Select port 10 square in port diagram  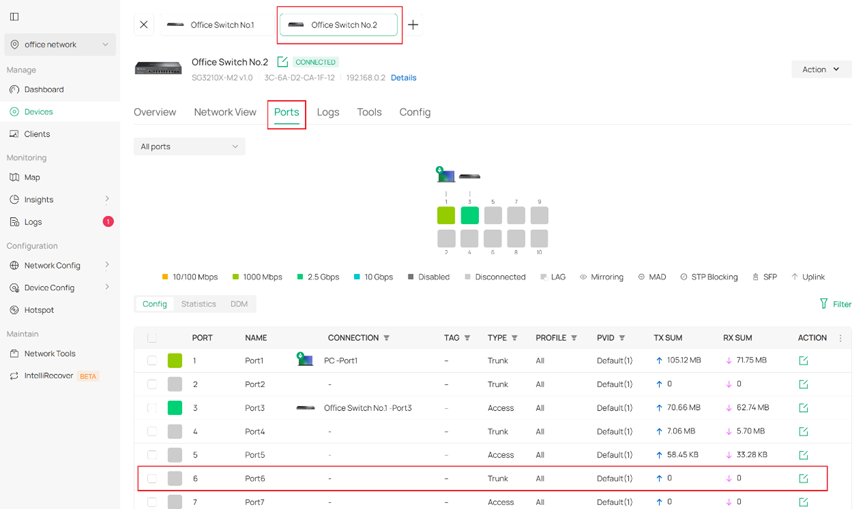539,239
